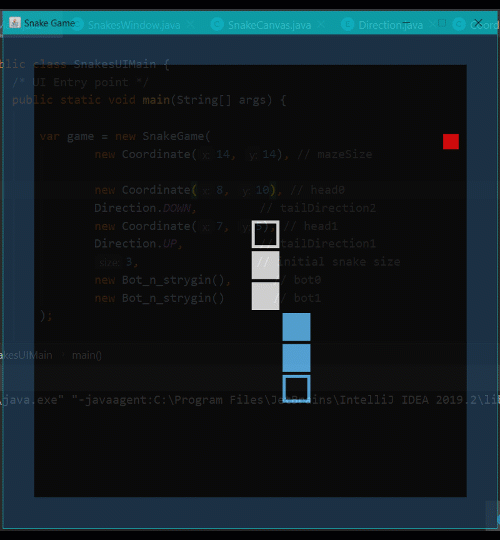Select the Direction.java editor tab in IntelliJ
This screenshot has width=500, height=540.
click(390, 25)
